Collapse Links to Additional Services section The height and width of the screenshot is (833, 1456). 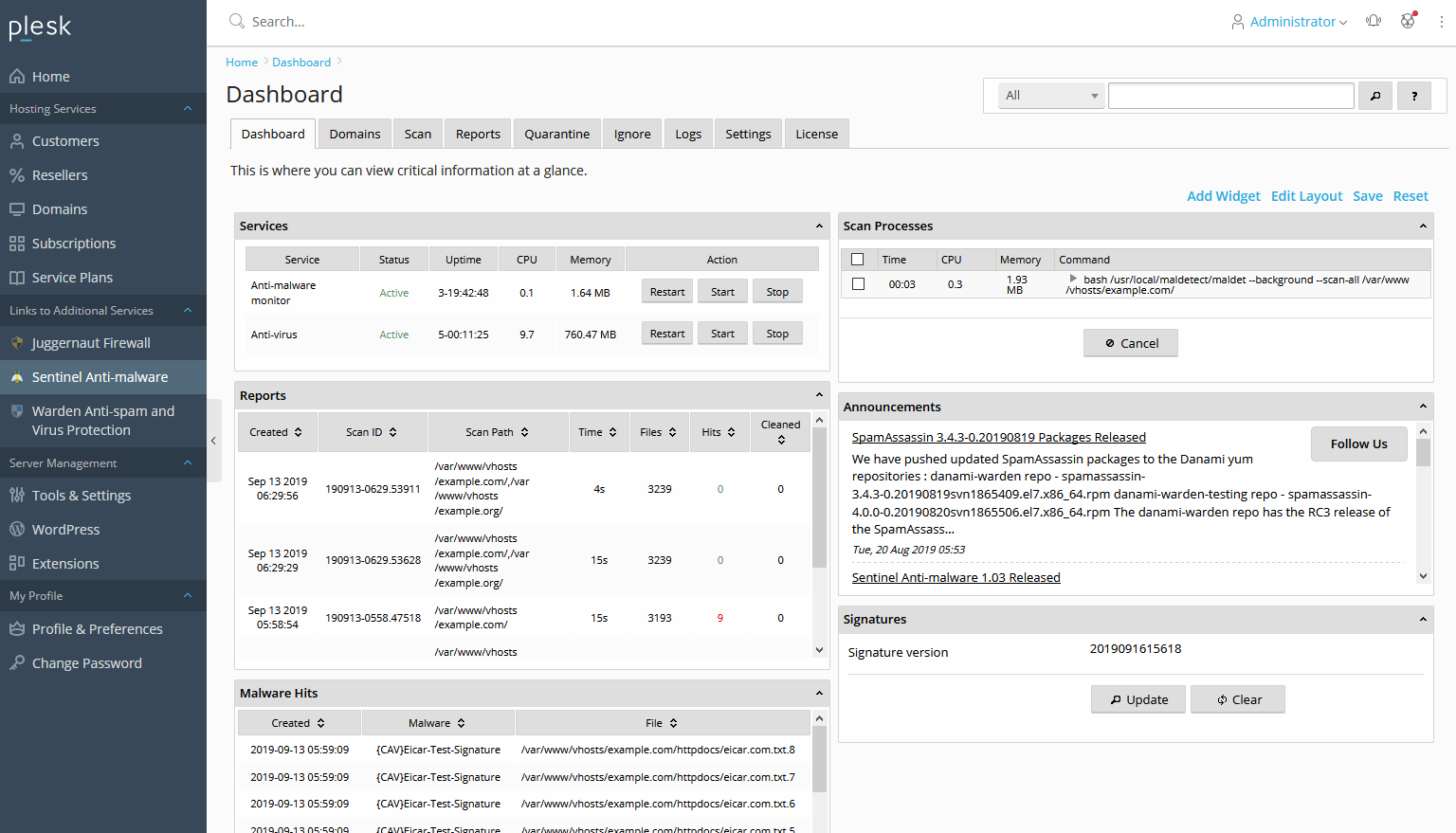coord(188,311)
